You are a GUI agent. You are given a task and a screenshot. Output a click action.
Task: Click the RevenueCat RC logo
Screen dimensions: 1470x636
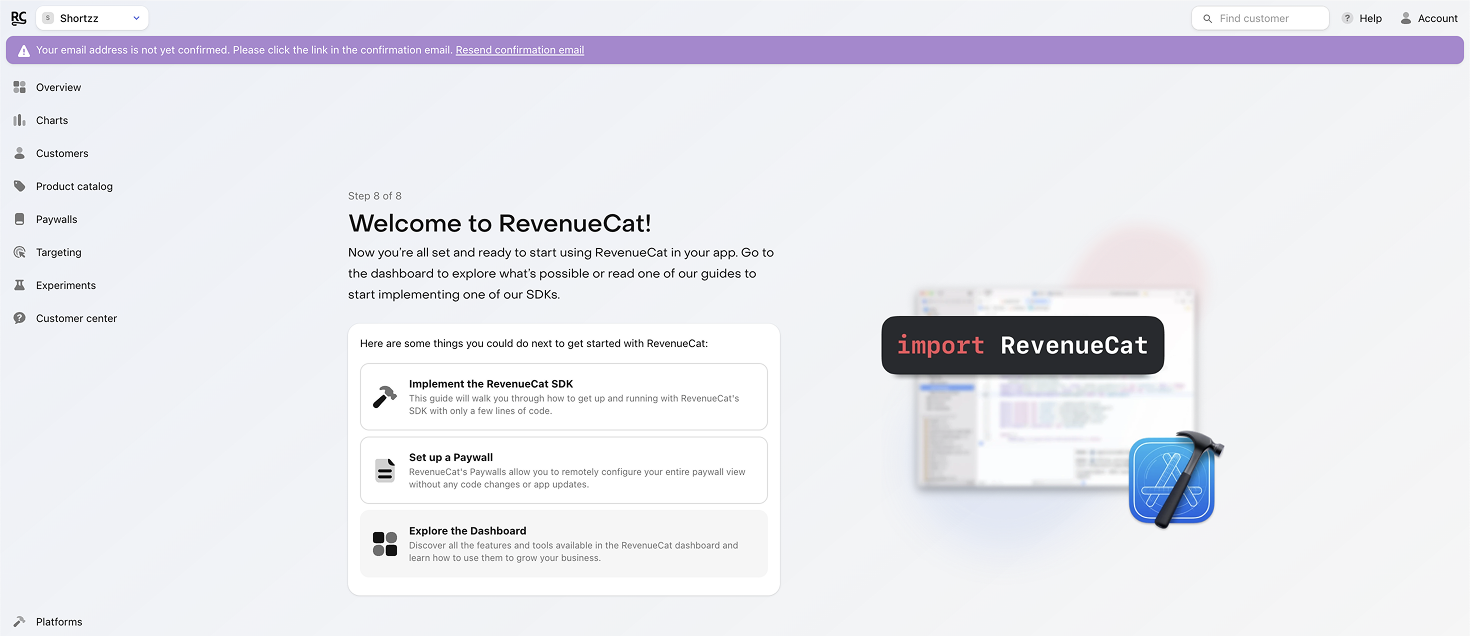(x=19, y=18)
